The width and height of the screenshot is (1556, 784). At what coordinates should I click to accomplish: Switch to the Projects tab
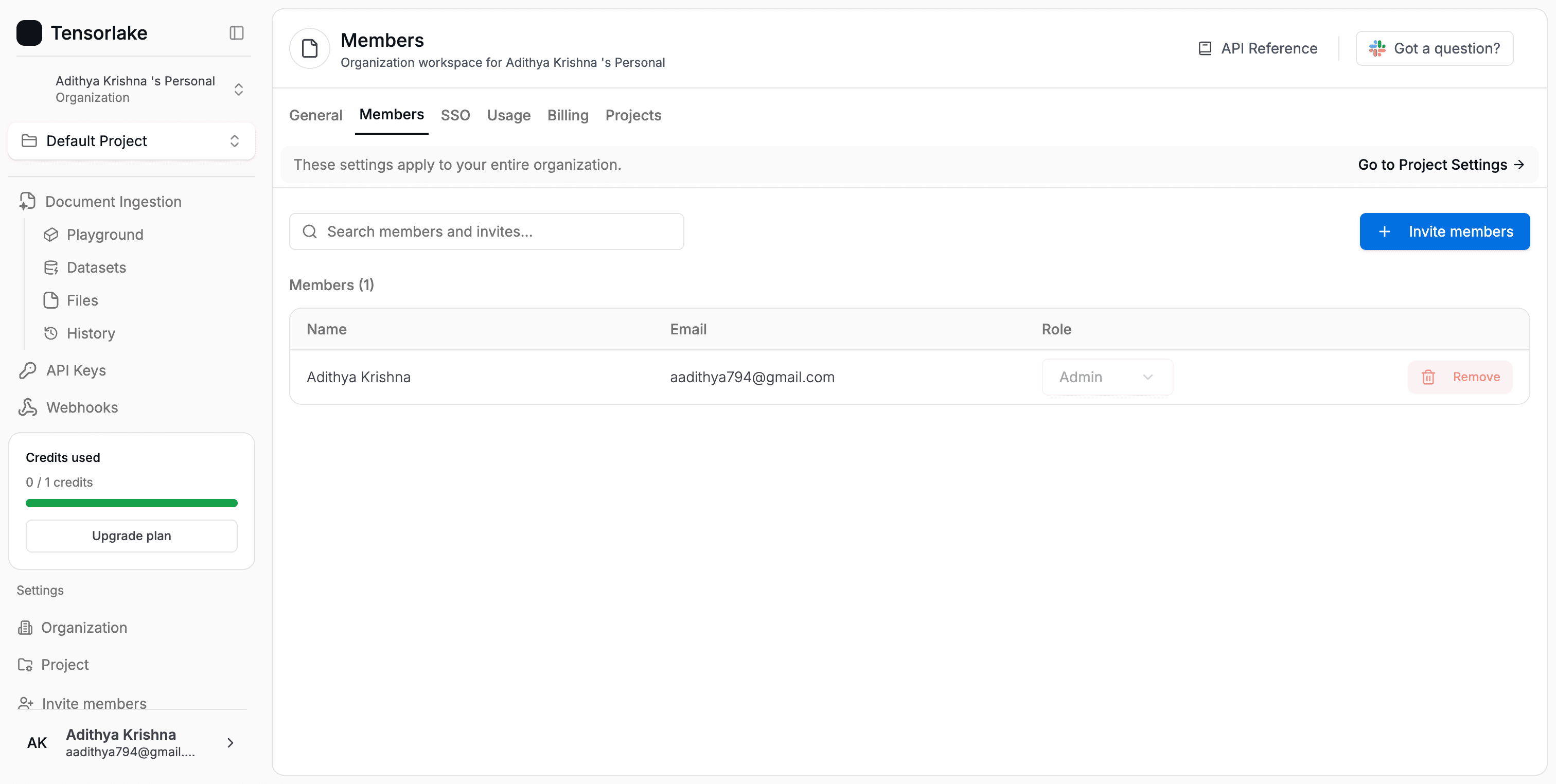click(633, 115)
